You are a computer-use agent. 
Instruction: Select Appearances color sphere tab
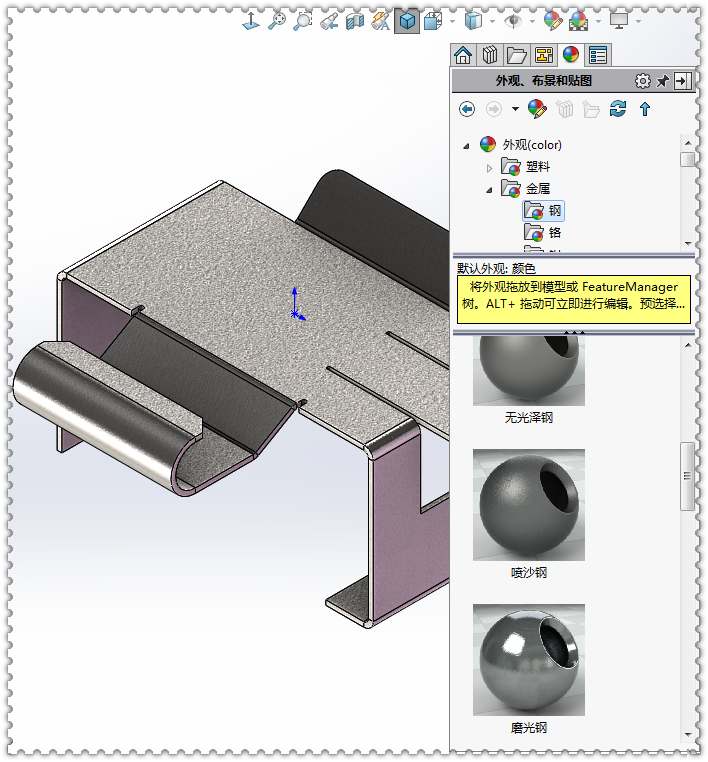pos(571,54)
